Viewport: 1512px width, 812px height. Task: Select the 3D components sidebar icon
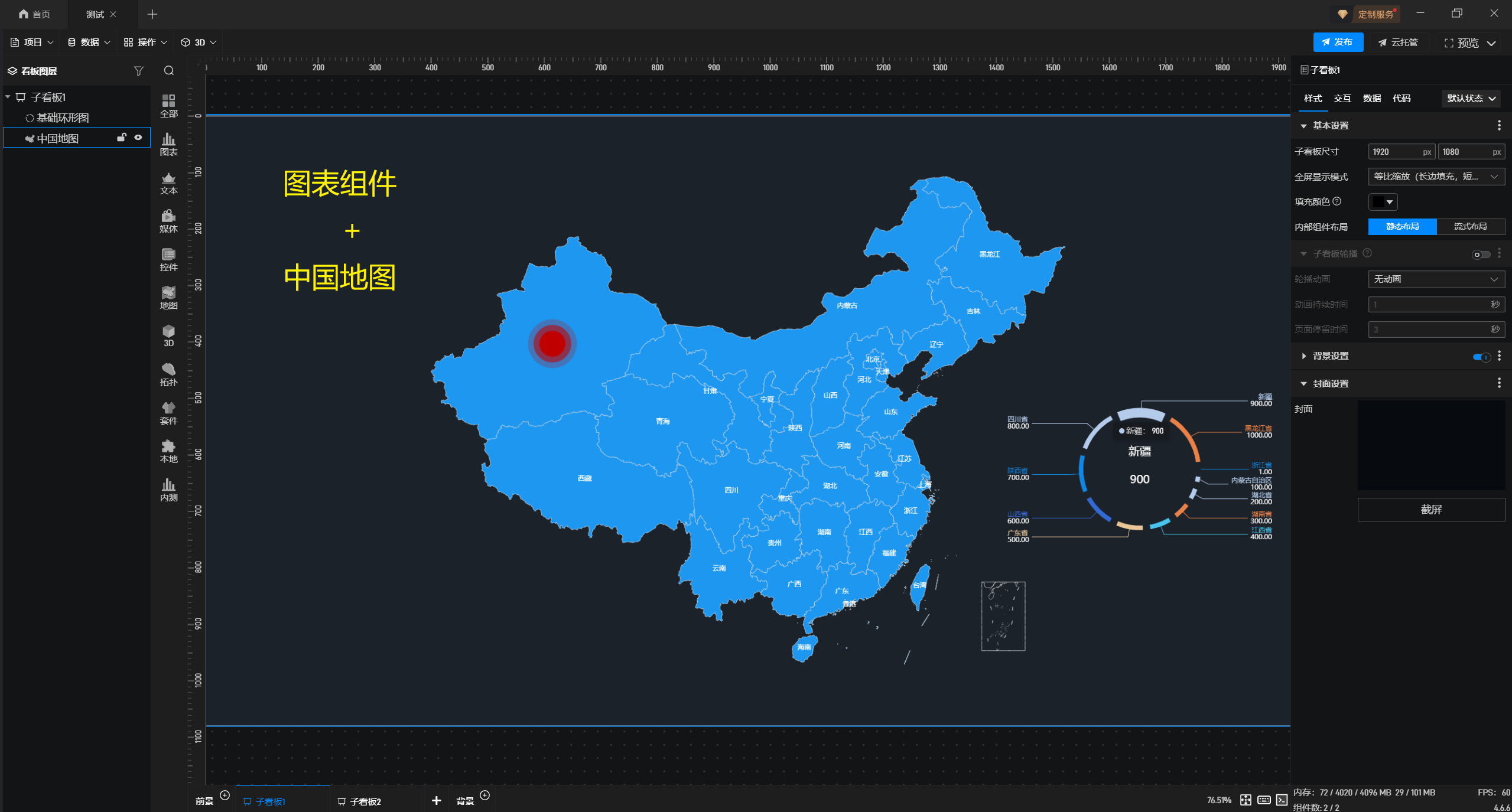tap(168, 335)
